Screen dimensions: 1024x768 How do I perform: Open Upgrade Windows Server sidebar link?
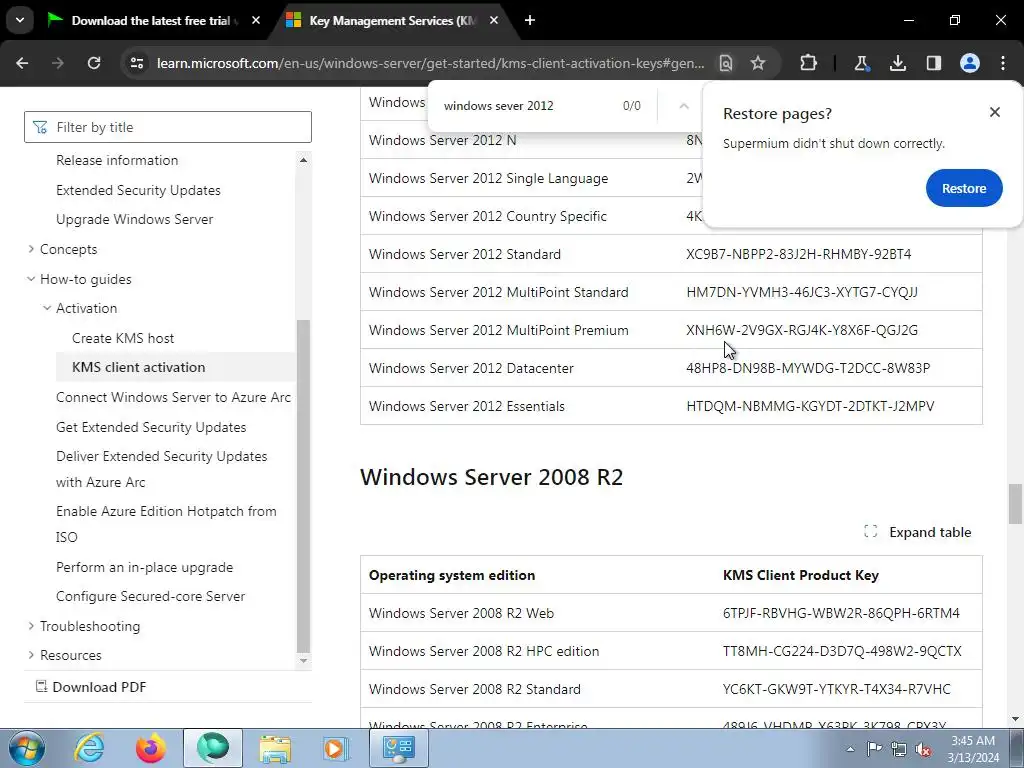pos(135,219)
